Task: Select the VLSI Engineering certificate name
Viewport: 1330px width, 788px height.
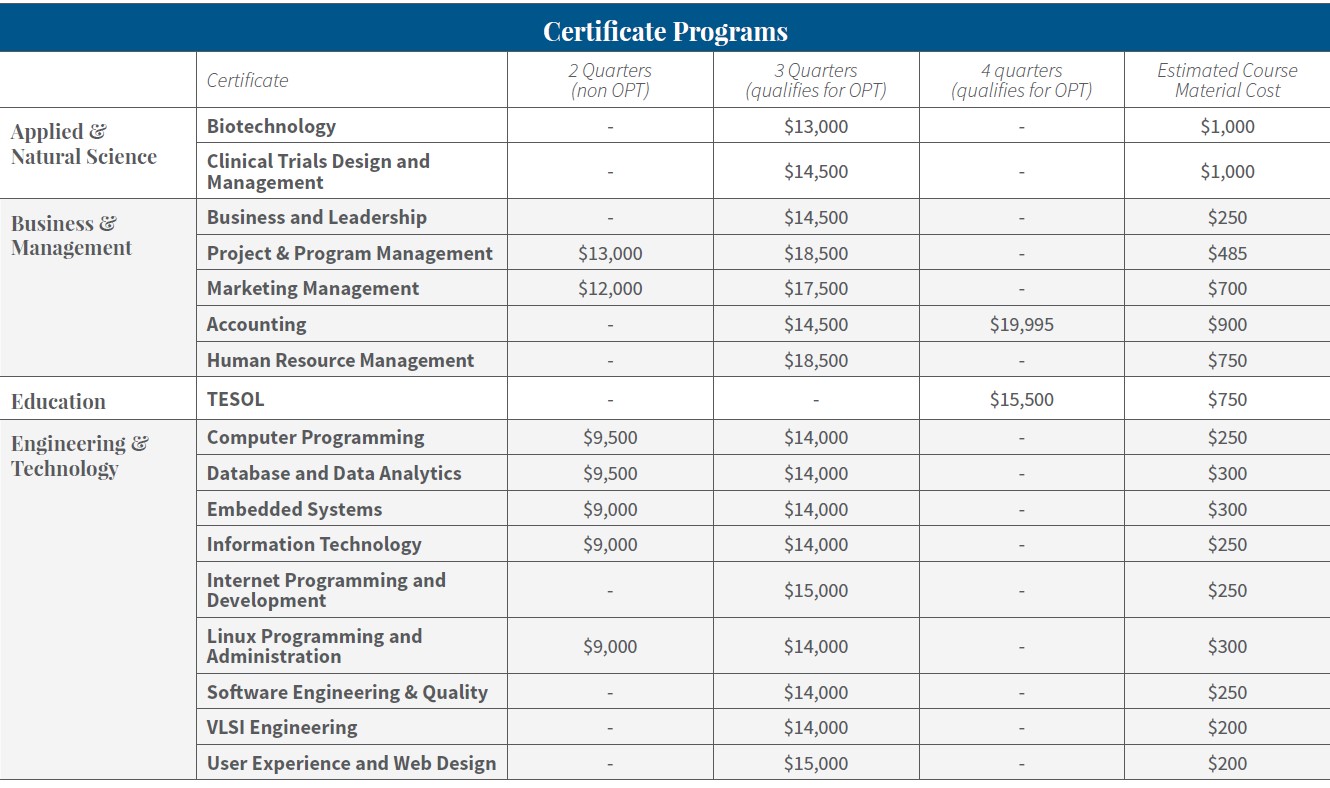Action: click(x=282, y=727)
